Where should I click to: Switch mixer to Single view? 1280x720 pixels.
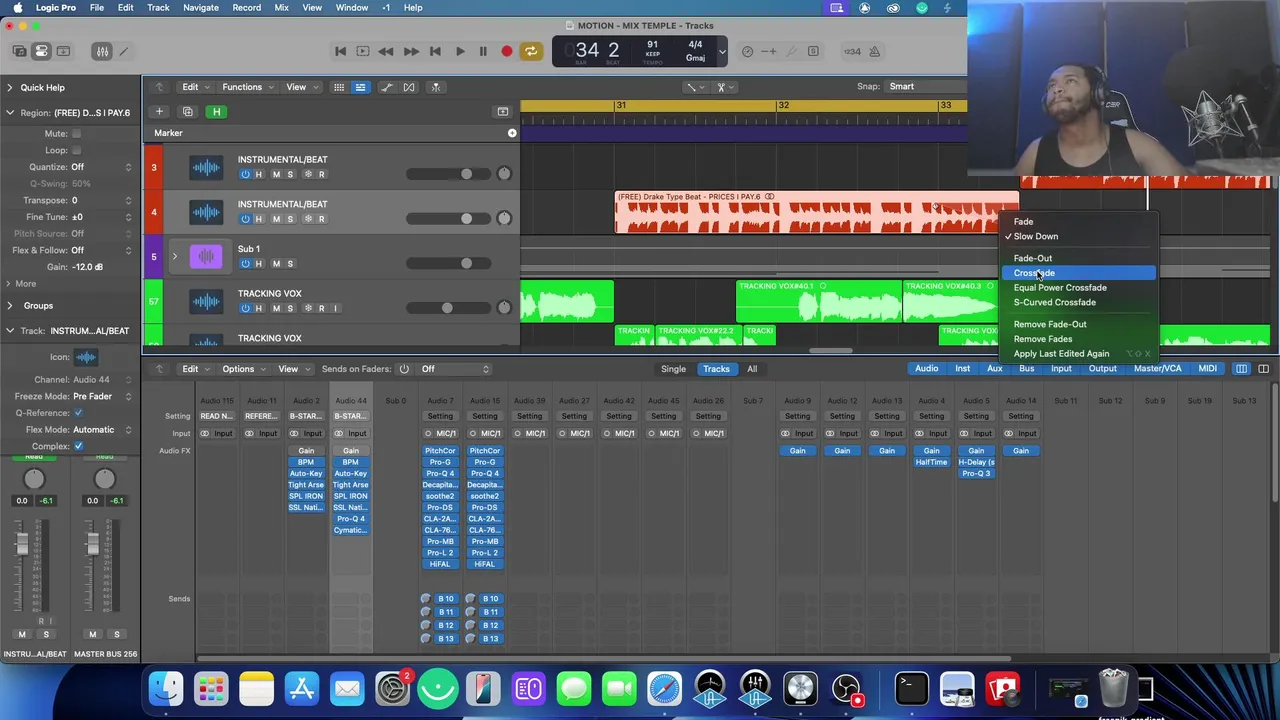point(673,369)
